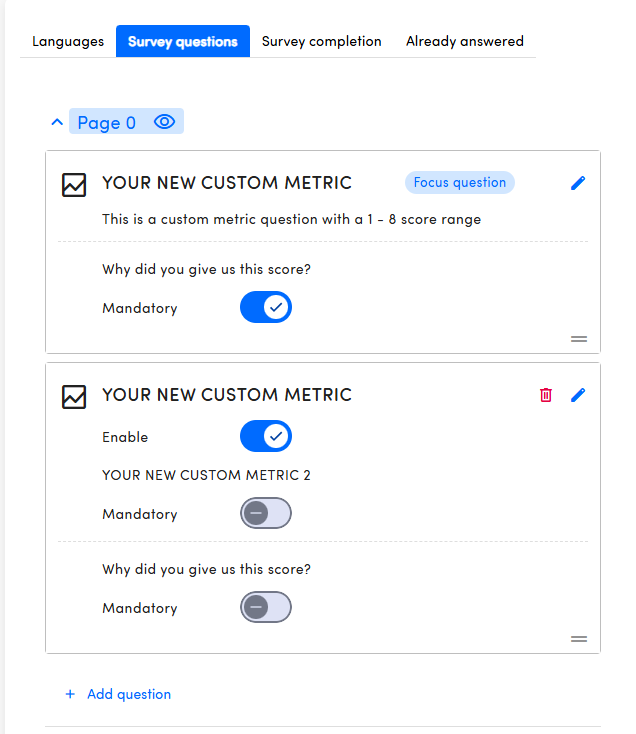The image size is (636, 734).
Task: Toggle Mandatory under YOUR NEW CUSTOM METRIC 2
Action: (266, 514)
